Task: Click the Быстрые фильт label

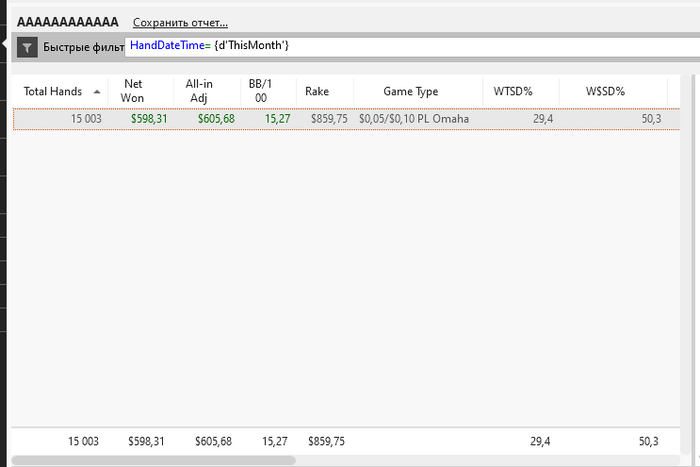Action: (x=83, y=47)
